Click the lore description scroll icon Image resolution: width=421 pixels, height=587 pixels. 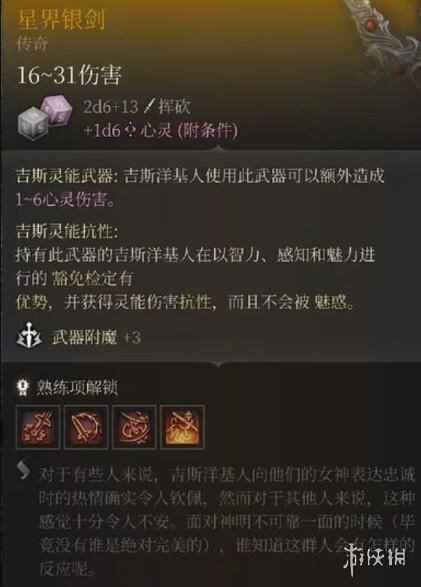24,470
